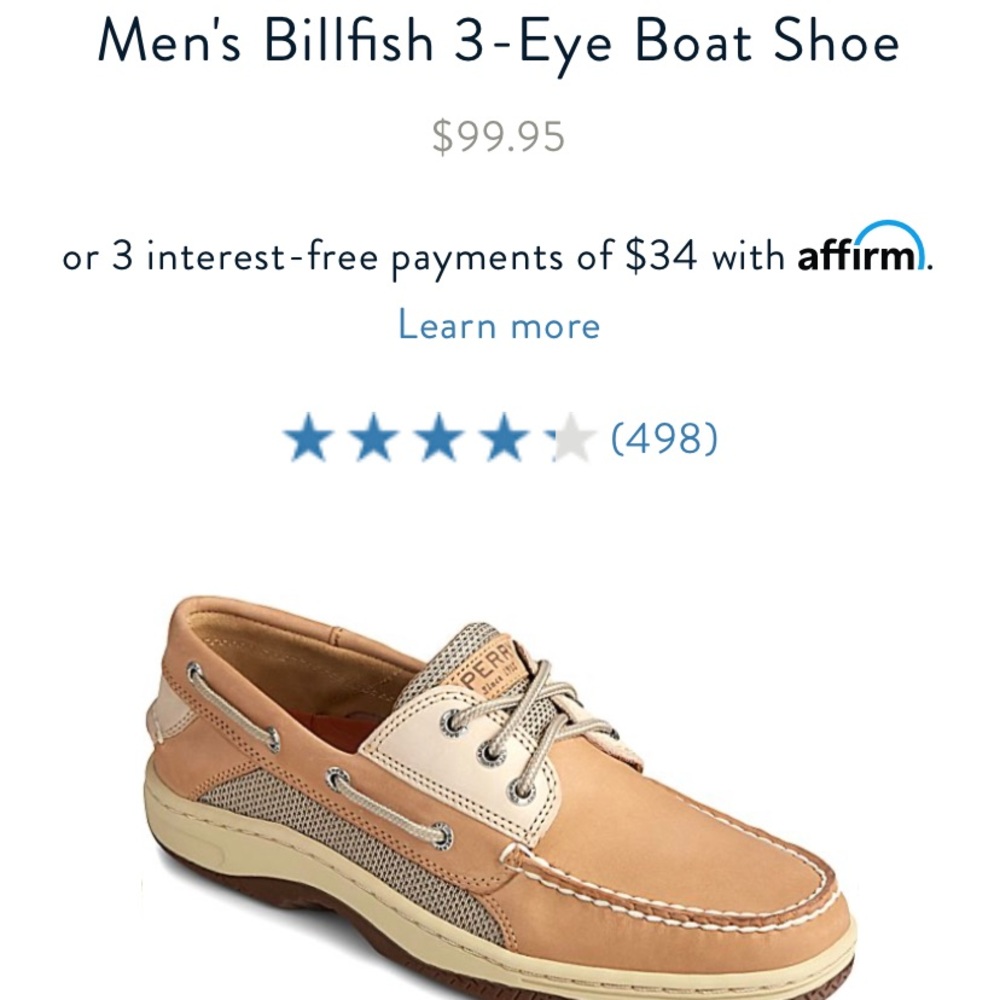
Task: Select the boat shoe product image
Action: coord(500,790)
